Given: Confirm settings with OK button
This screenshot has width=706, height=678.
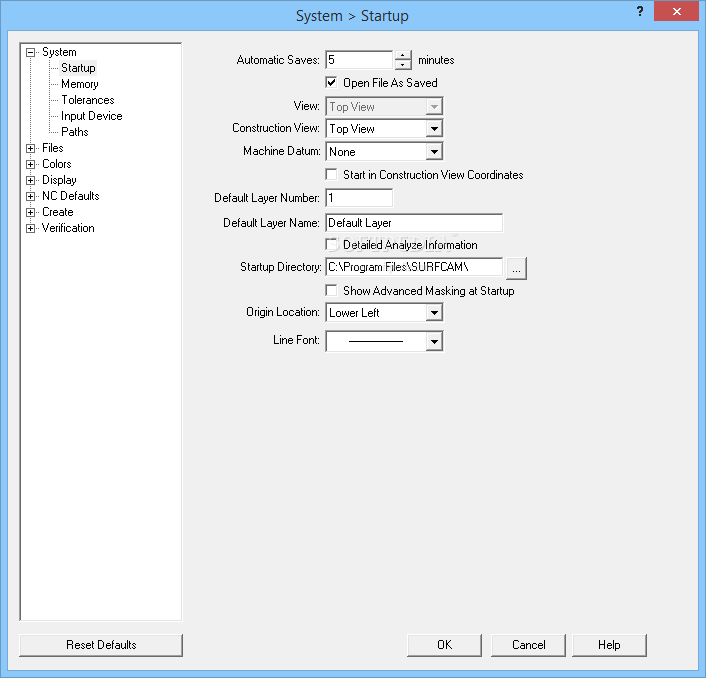Looking at the screenshot, I should click(444, 645).
